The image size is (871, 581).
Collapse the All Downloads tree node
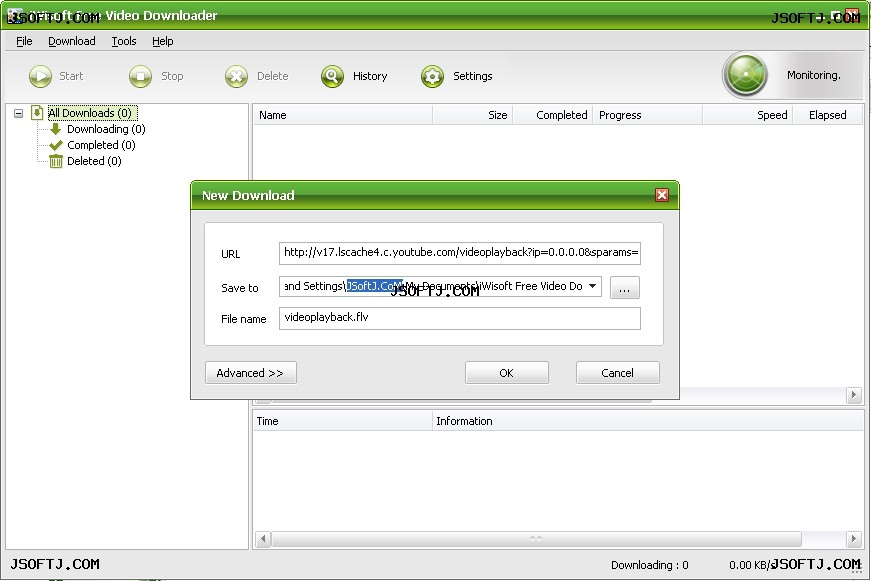point(18,113)
